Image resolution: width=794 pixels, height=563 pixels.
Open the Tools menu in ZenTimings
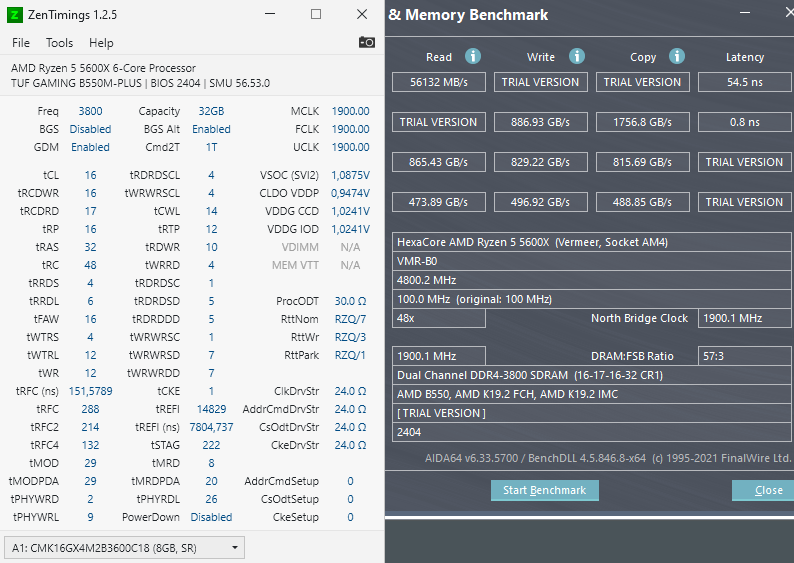tap(59, 43)
